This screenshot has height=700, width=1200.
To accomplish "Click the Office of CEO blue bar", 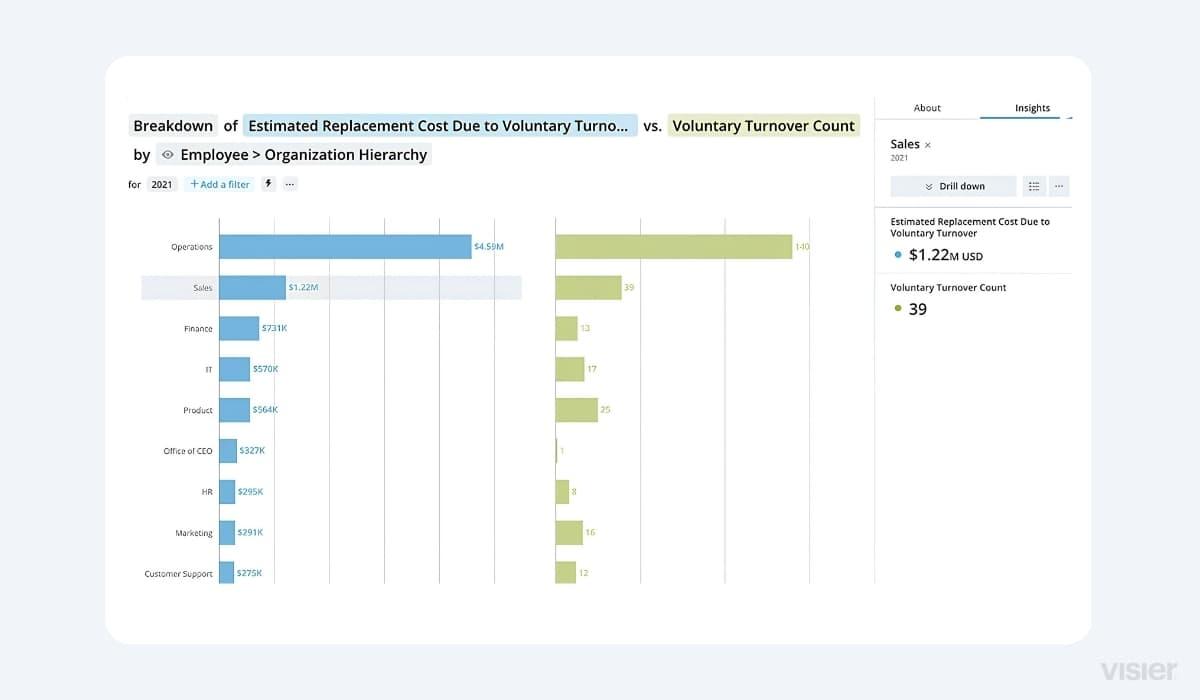I will 228,451.
